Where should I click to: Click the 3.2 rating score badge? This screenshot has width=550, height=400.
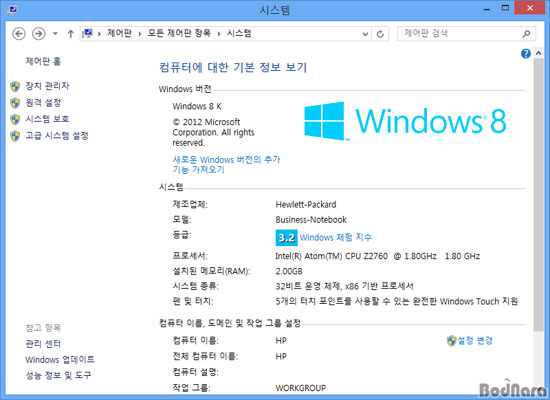[287, 238]
